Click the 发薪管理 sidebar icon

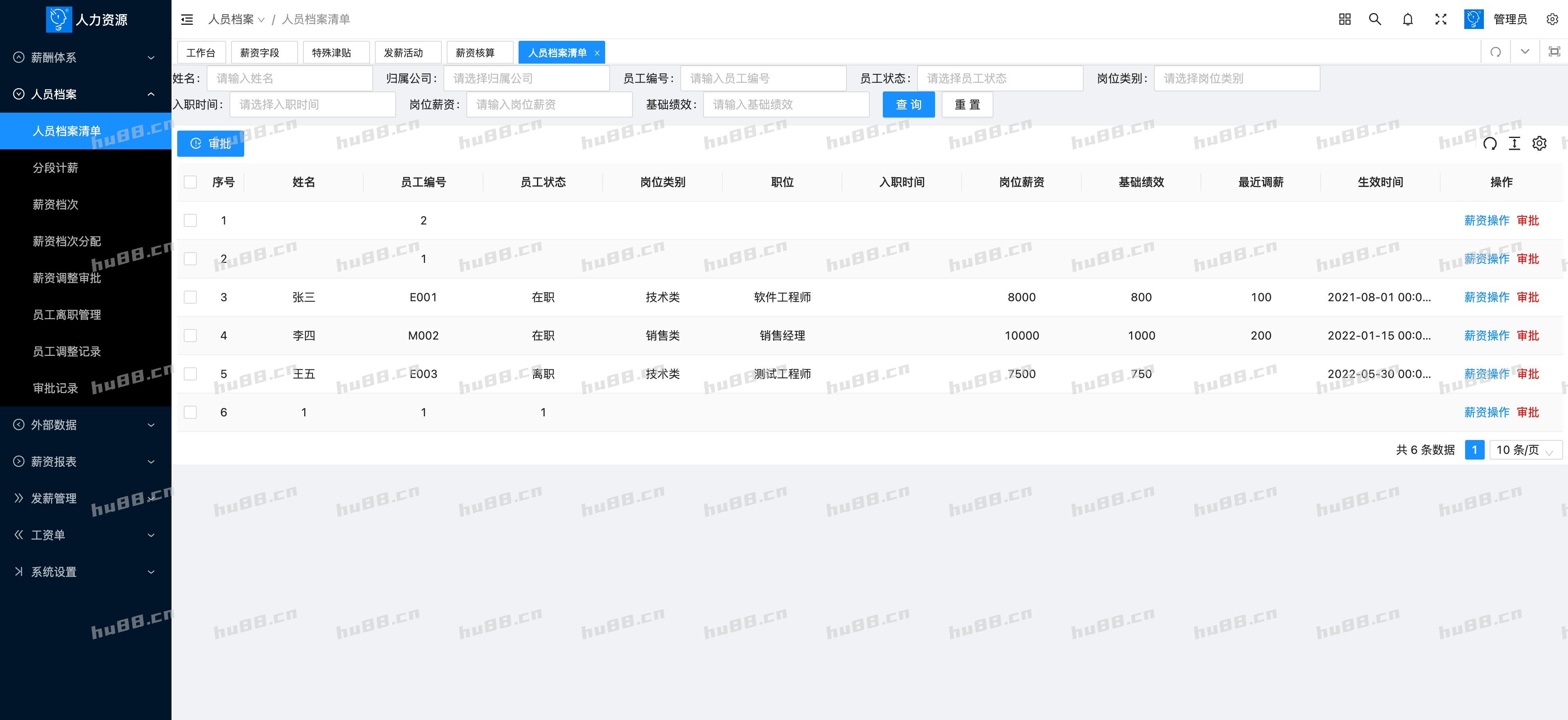[19, 498]
